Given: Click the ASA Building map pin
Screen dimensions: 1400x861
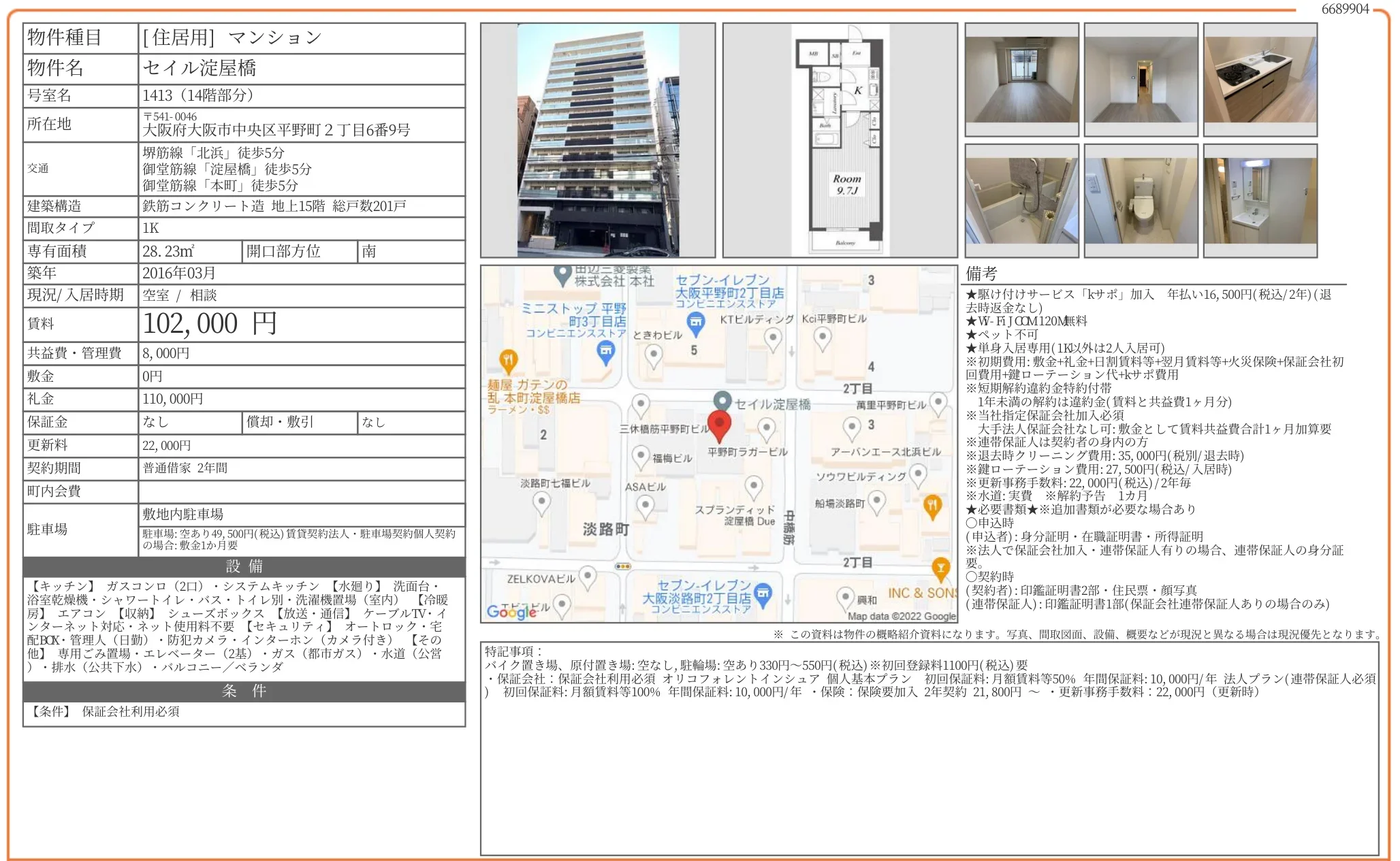Looking at the screenshot, I should pos(645,506).
